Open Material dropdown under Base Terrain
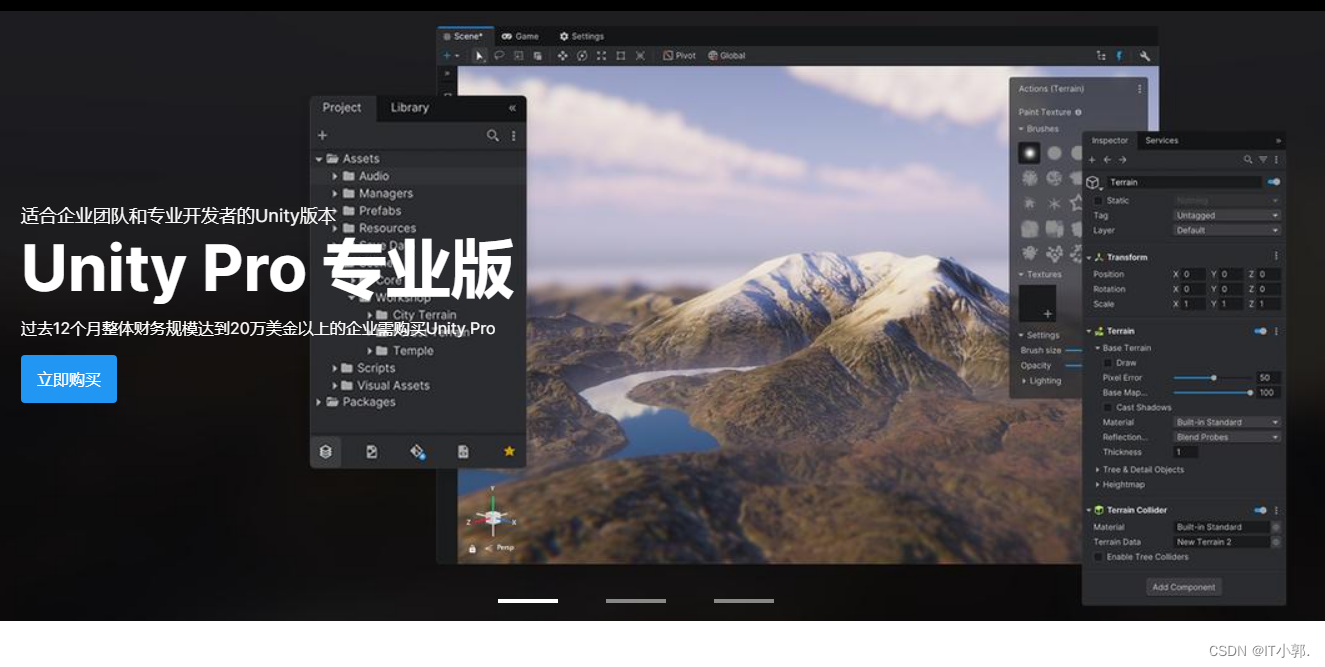1325x667 pixels. [x=1227, y=422]
